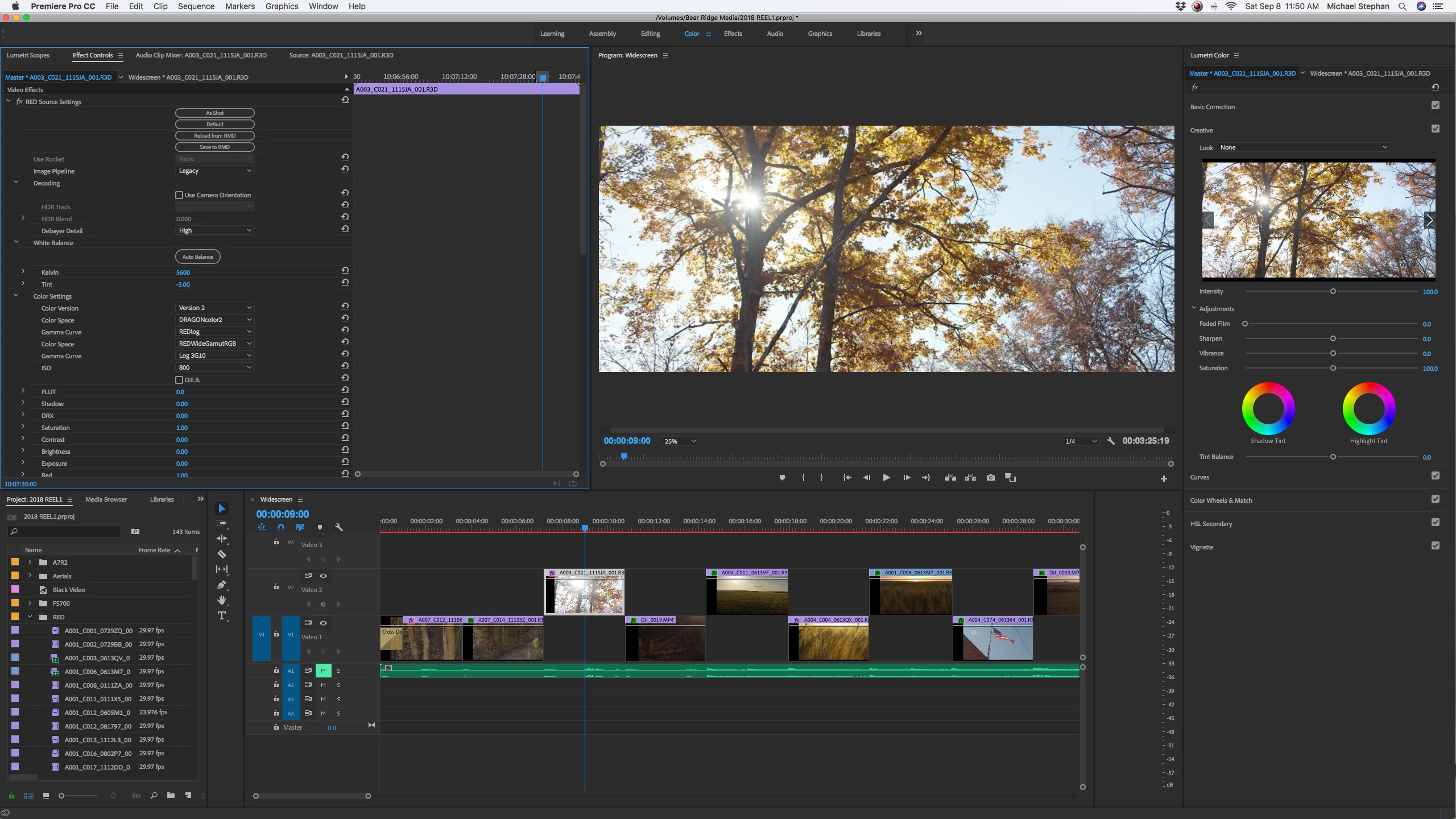Disable the Vignette section checkbox
This screenshot has height=819, width=1456.
coord(1435,545)
